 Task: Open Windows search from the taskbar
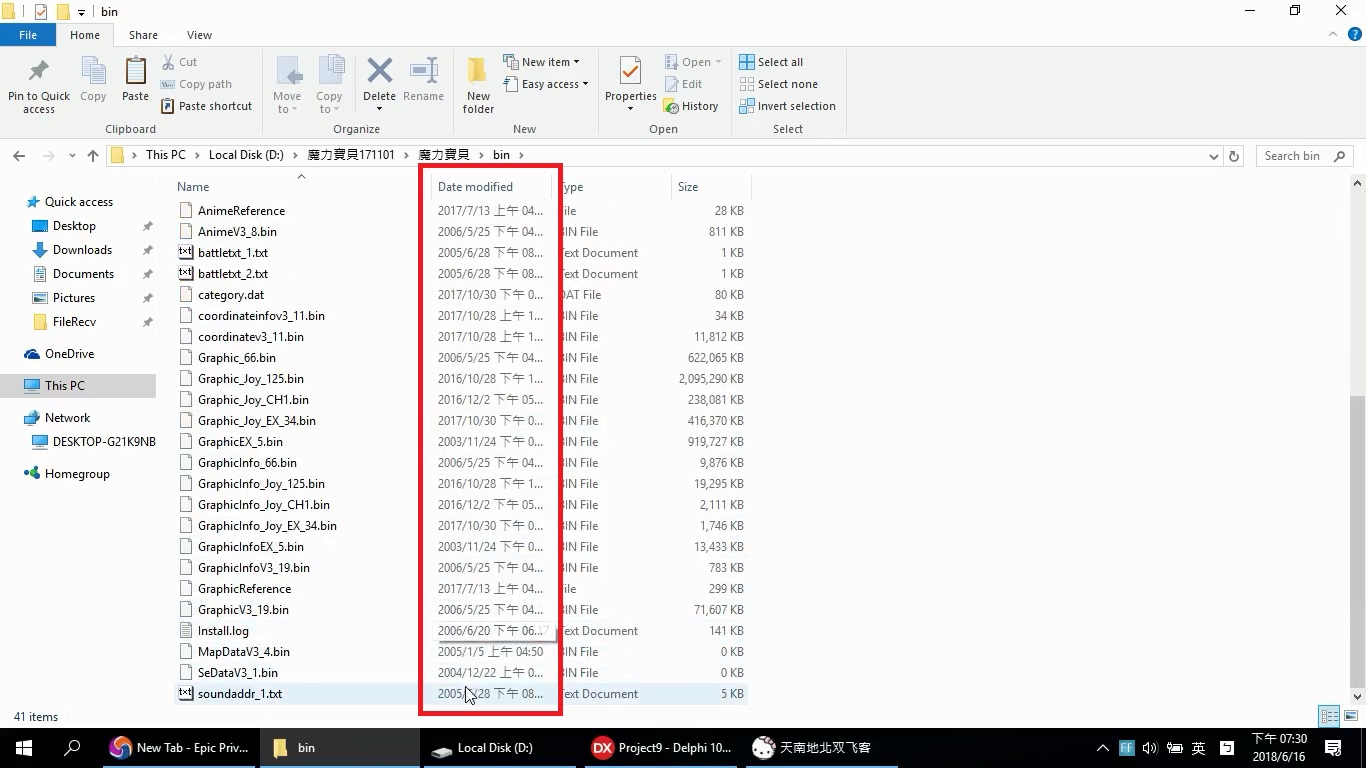(72, 747)
